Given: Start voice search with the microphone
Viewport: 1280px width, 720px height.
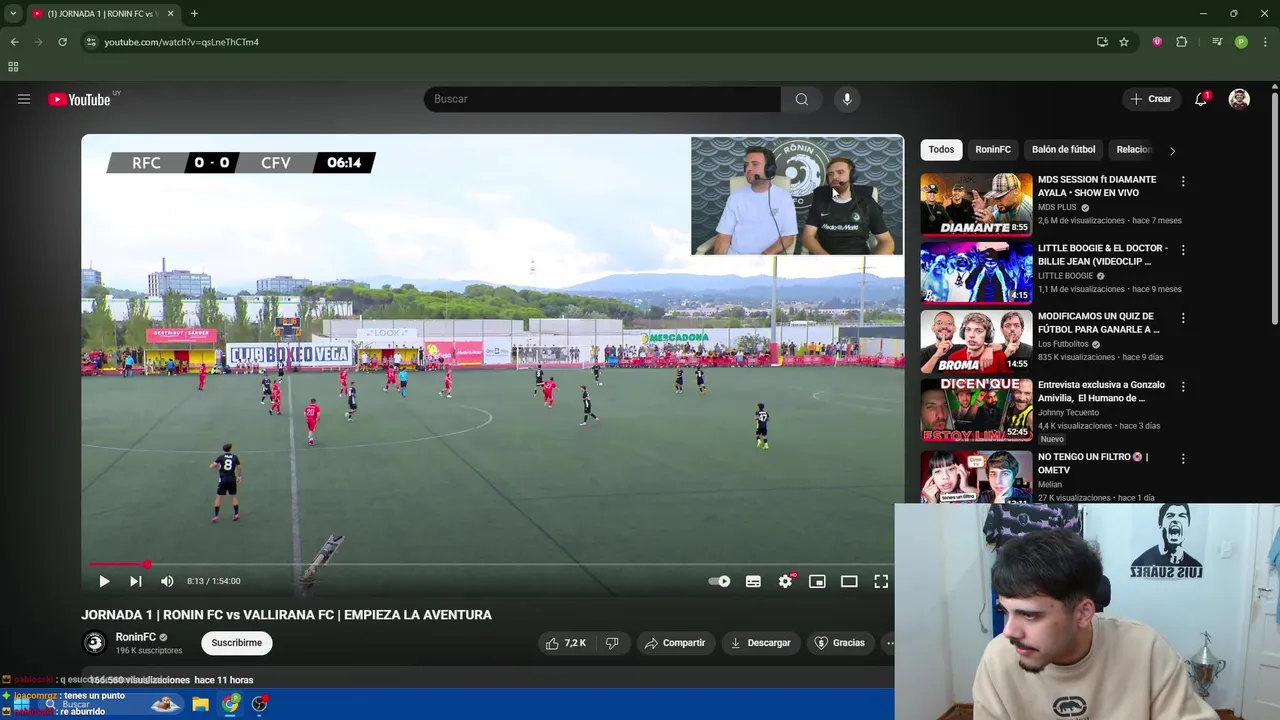Looking at the screenshot, I should pyautogui.click(x=847, y=99).
